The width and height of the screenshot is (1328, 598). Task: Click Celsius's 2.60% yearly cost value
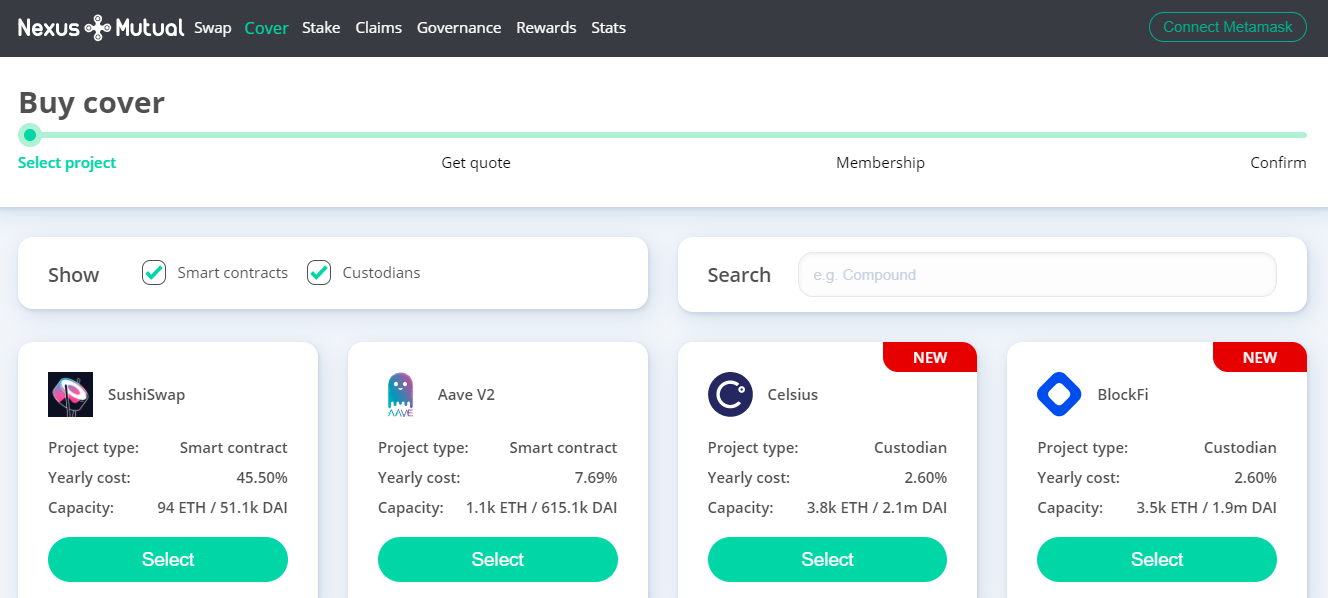(926, 478)
